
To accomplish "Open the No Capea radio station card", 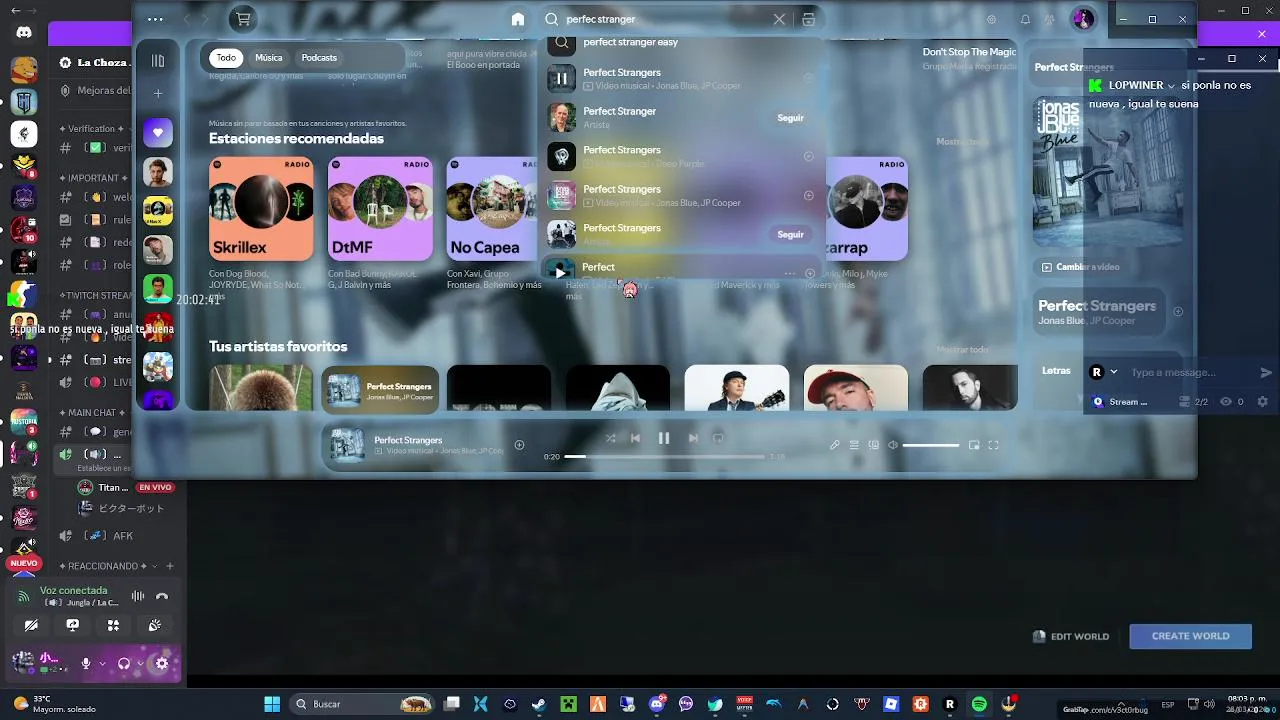I will click(491, 209).
